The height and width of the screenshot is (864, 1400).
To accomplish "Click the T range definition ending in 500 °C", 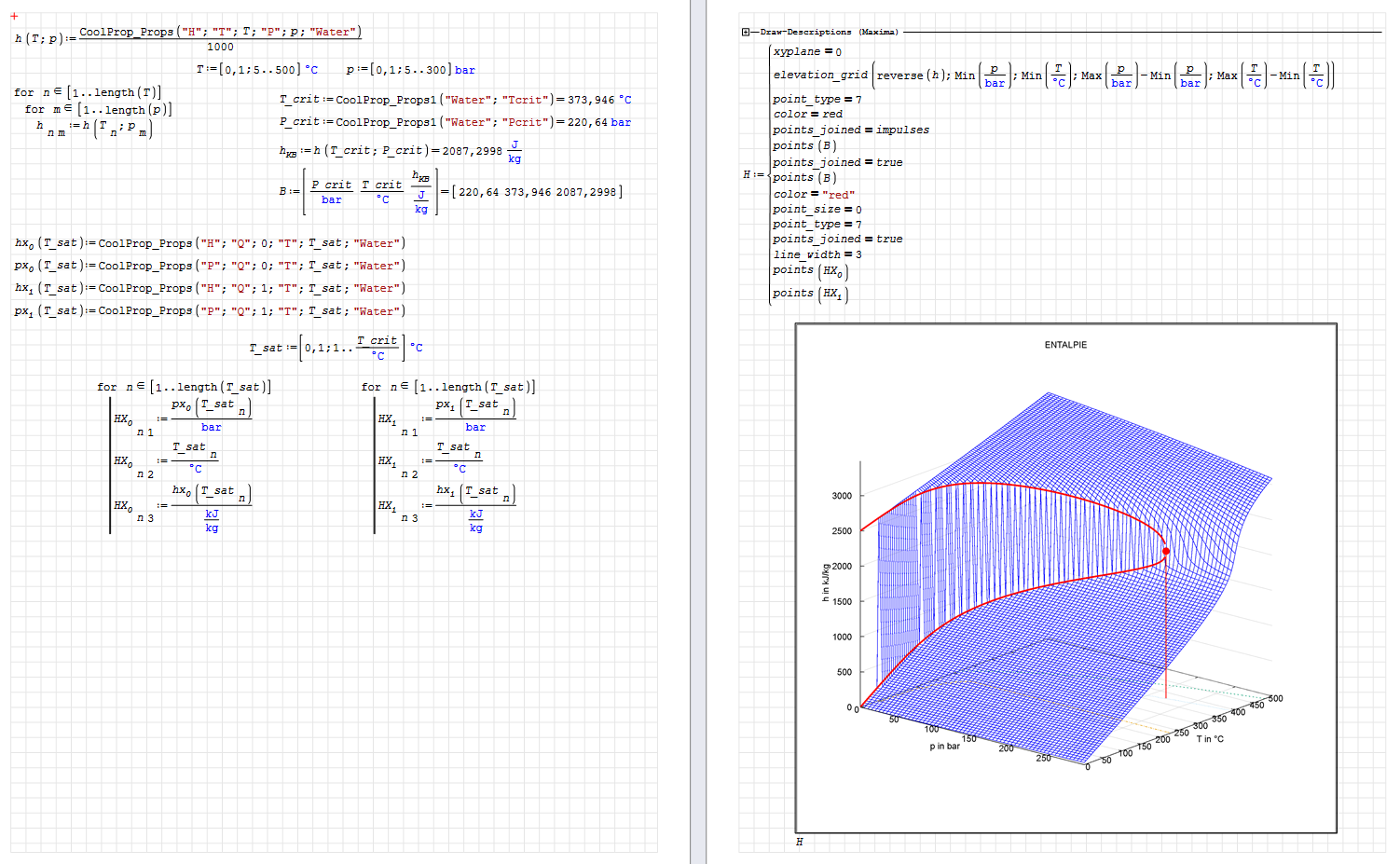I will [256, 70].
